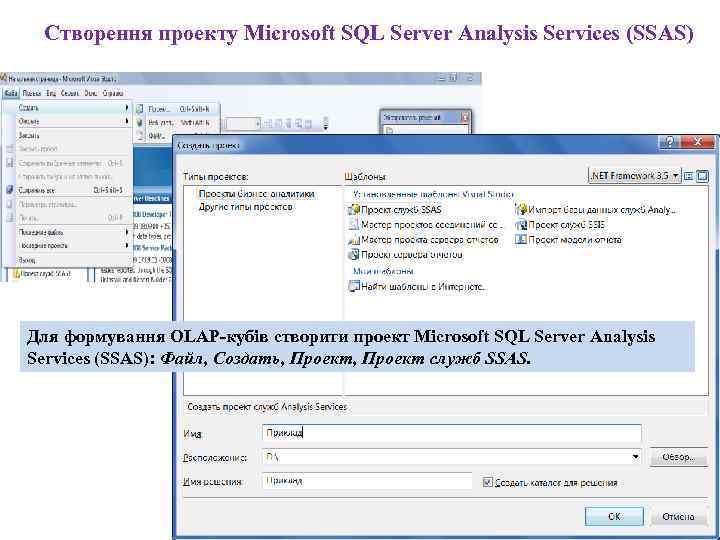Click the Visual Studio toolbar overflow chevron

point(326,123)
